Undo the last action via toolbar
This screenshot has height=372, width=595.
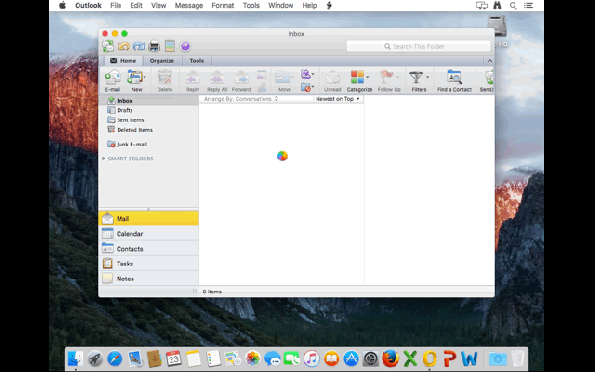pos(124,46)
